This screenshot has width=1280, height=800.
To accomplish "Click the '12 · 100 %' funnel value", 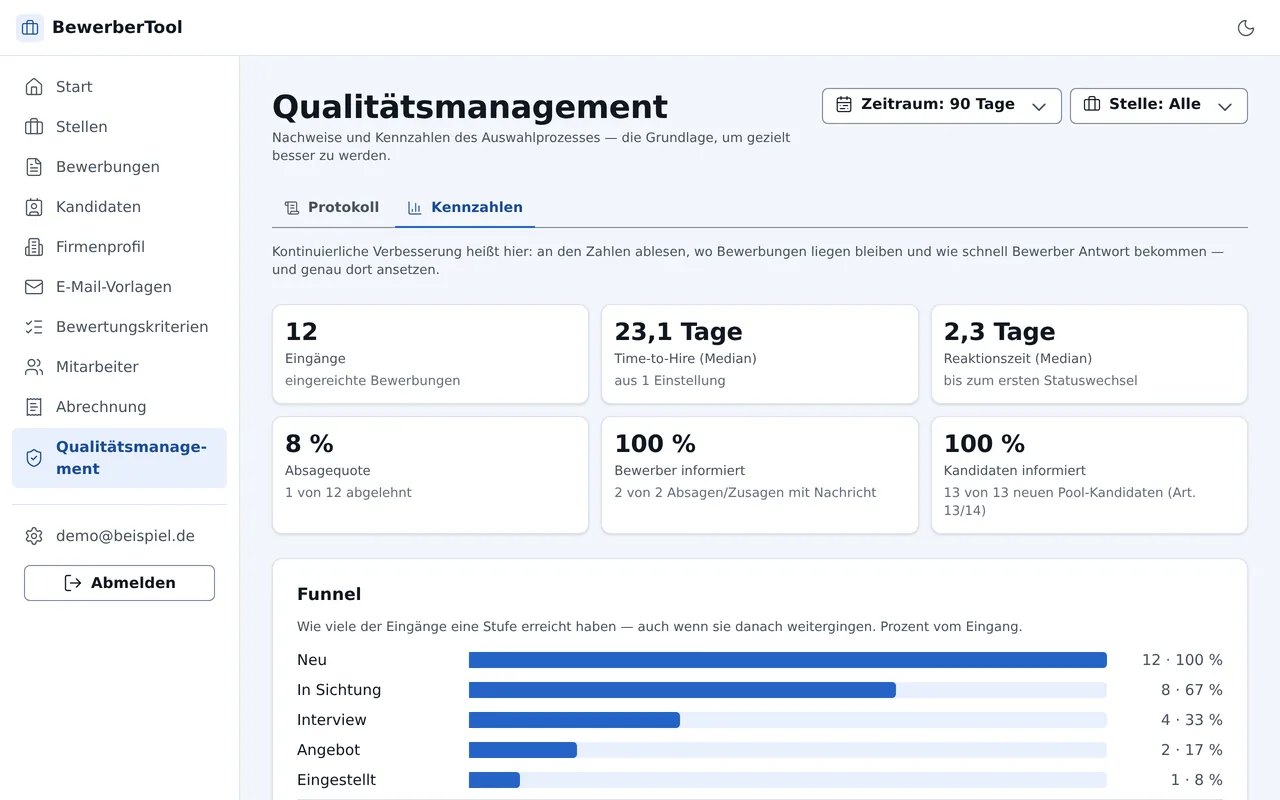I will click(x=1182, y=660).
